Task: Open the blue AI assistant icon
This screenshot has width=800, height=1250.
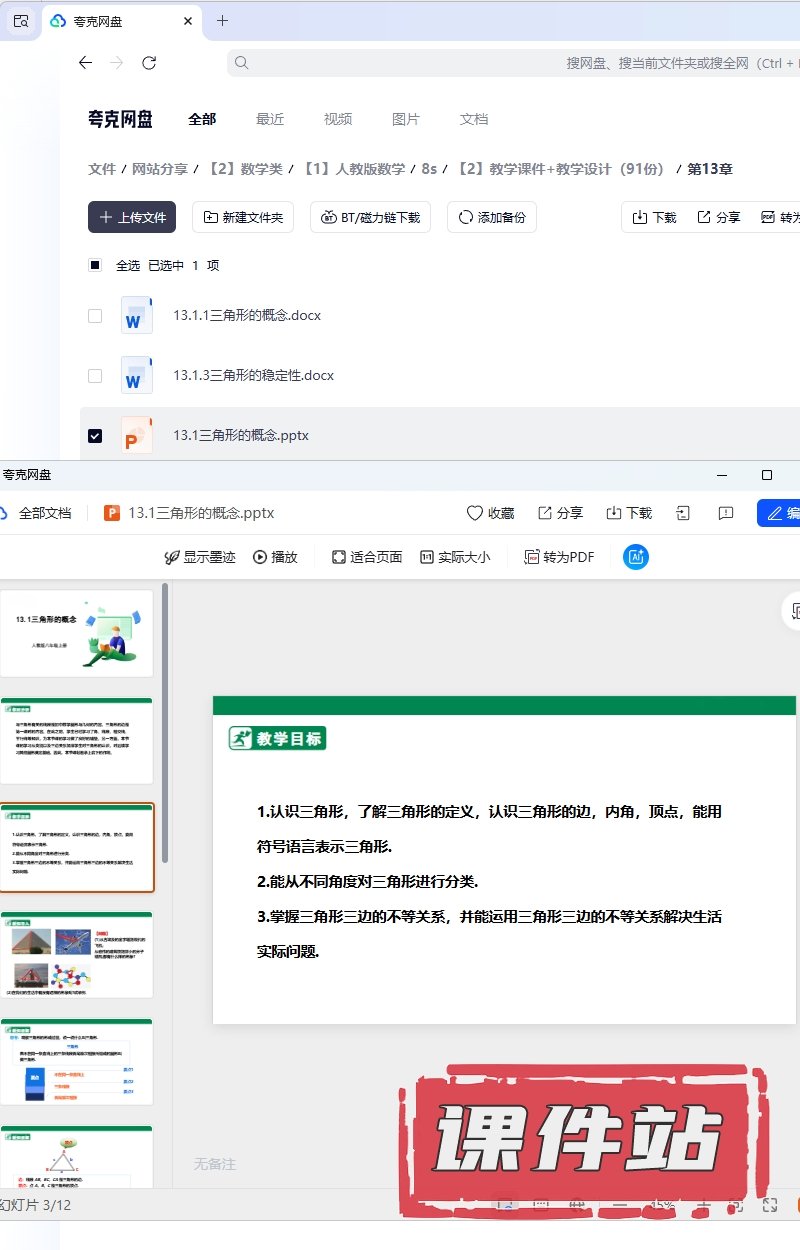Action: 635,557
